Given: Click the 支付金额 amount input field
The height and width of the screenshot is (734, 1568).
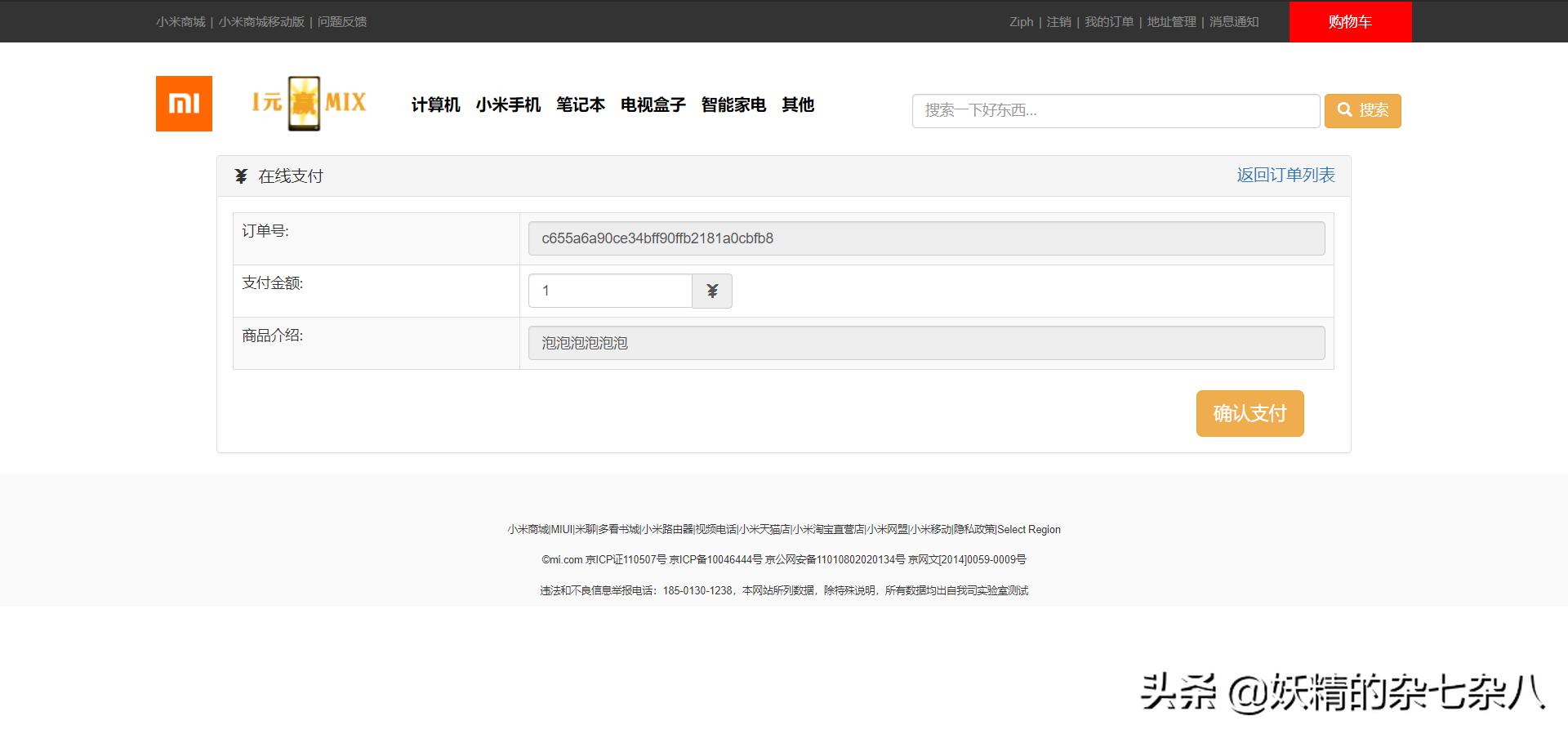Looking at the screenshot, I should pos(610,291).
